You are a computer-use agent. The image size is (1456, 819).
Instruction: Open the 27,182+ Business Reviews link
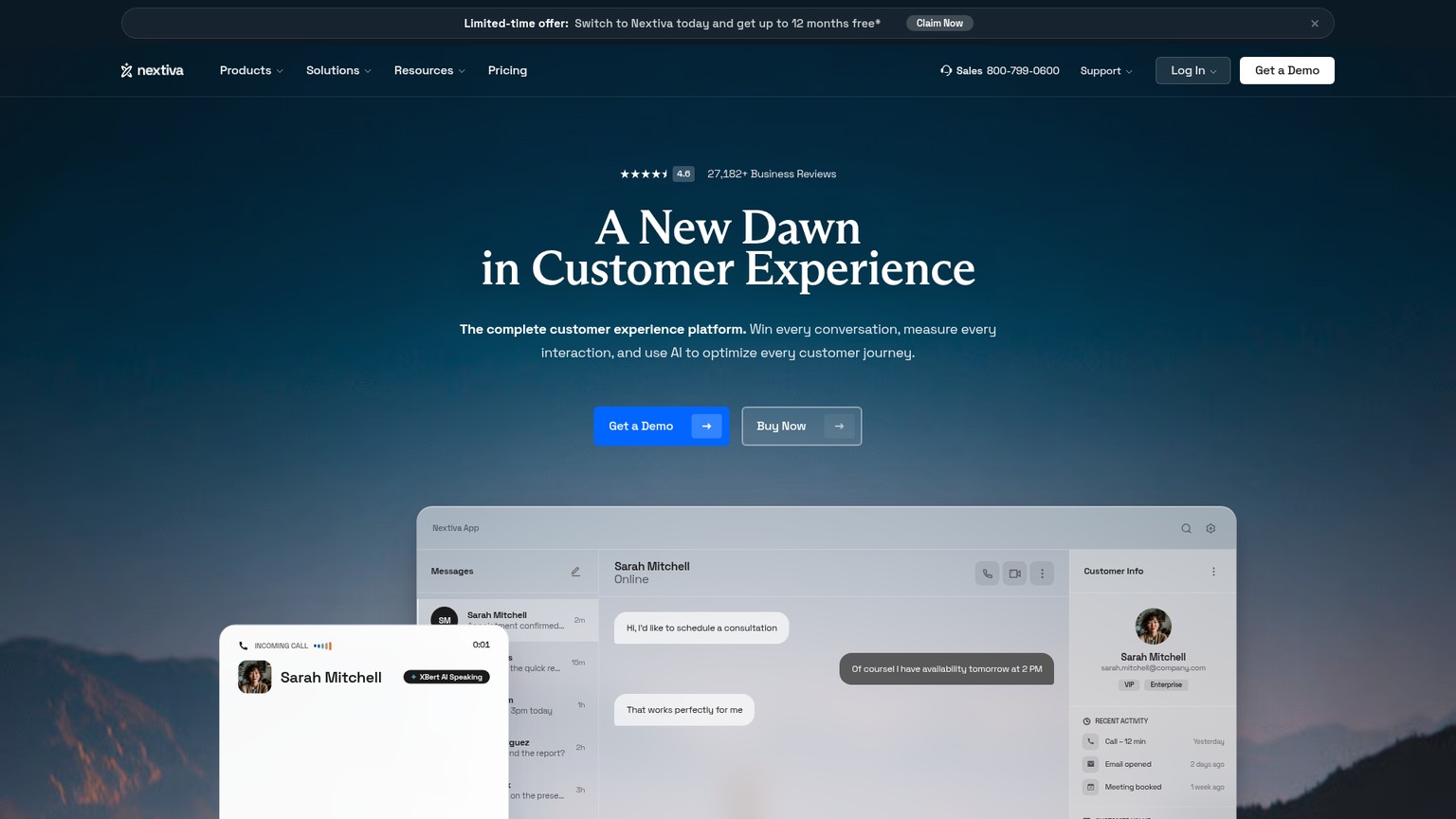coord(772,173)
